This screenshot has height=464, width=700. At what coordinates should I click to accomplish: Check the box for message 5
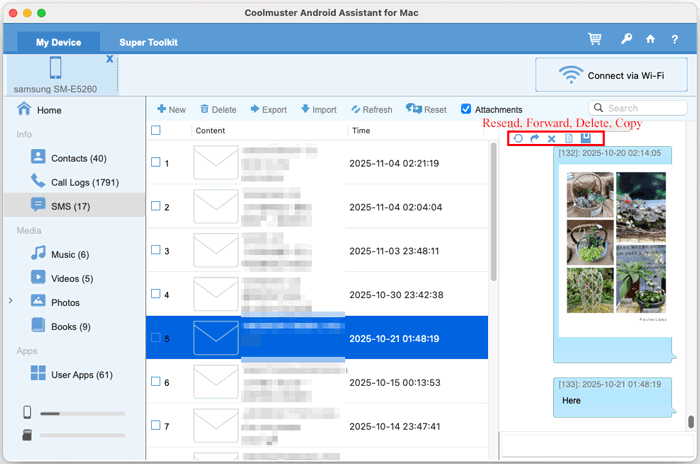pos(156,337)
